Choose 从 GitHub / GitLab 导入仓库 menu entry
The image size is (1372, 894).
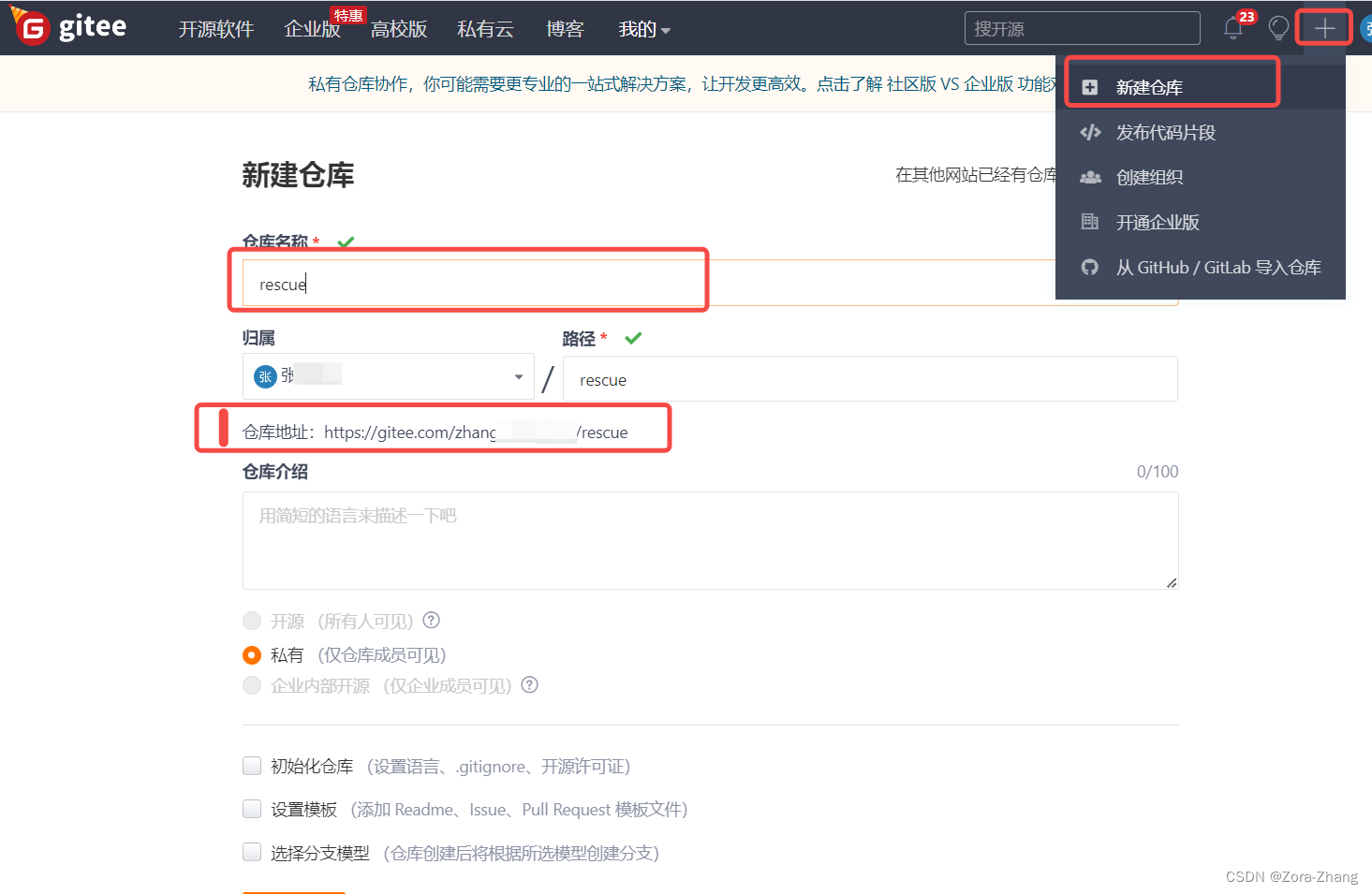[1201, 267]
